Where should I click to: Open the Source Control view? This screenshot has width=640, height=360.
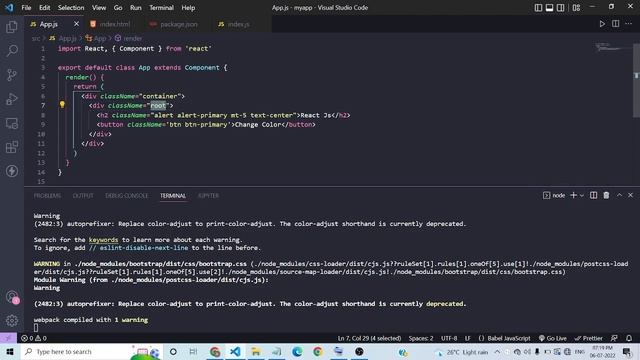click(x=12, y=75)
